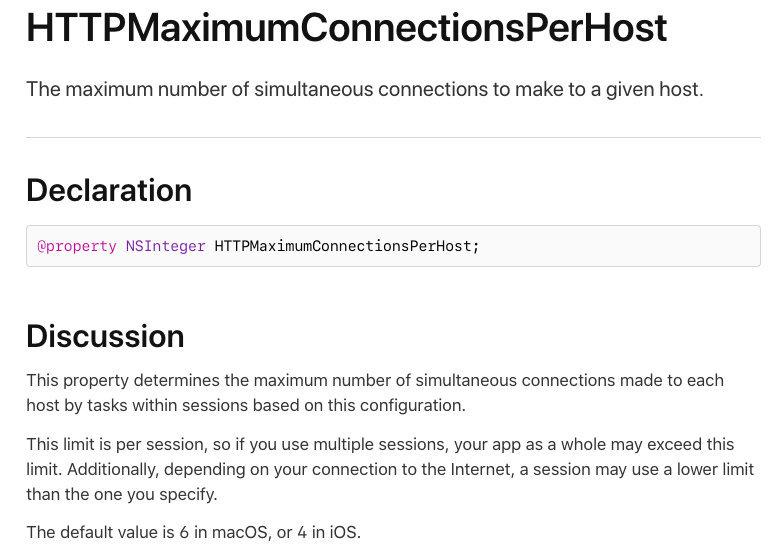Click the Discussion section heading
Image resolution: width=775 pixels, height=554 pixels.
pos(105,337)
